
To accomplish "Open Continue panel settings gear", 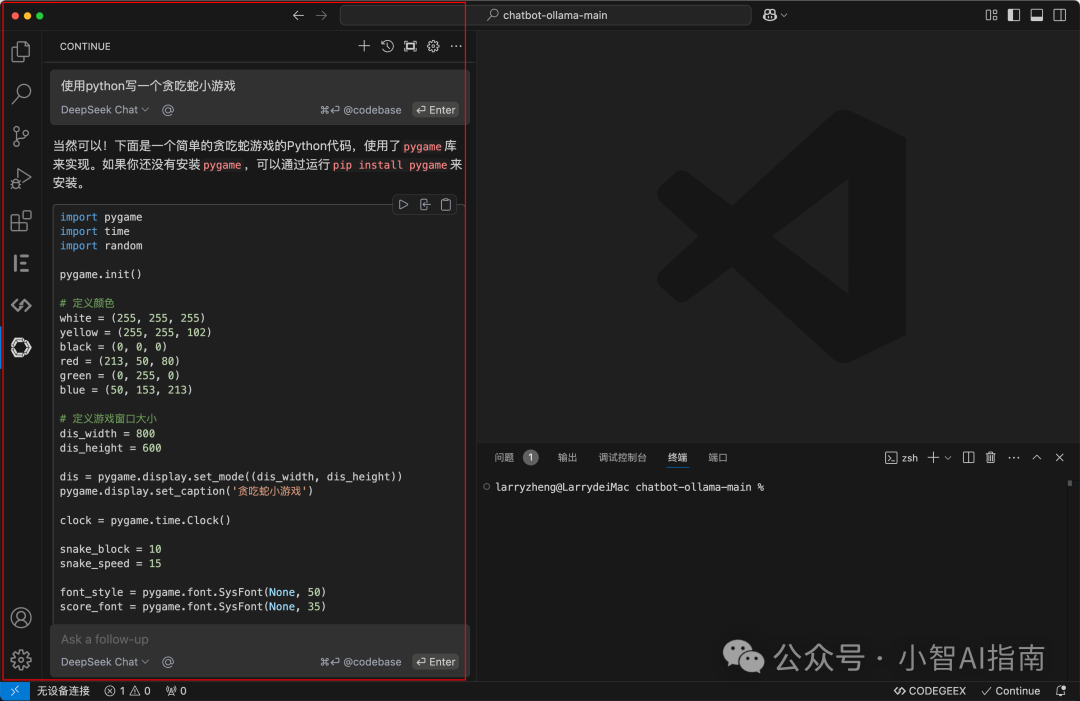I will click(x=433, y=46).
